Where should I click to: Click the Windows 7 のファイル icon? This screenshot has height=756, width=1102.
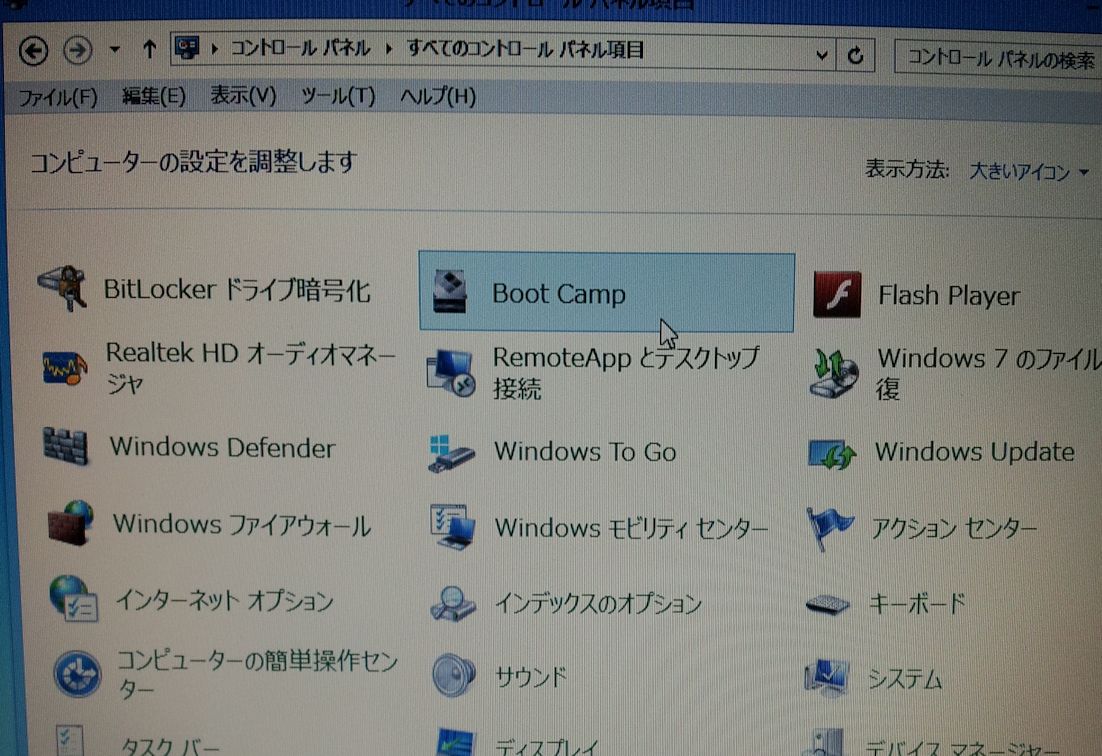tap(834, 373)
